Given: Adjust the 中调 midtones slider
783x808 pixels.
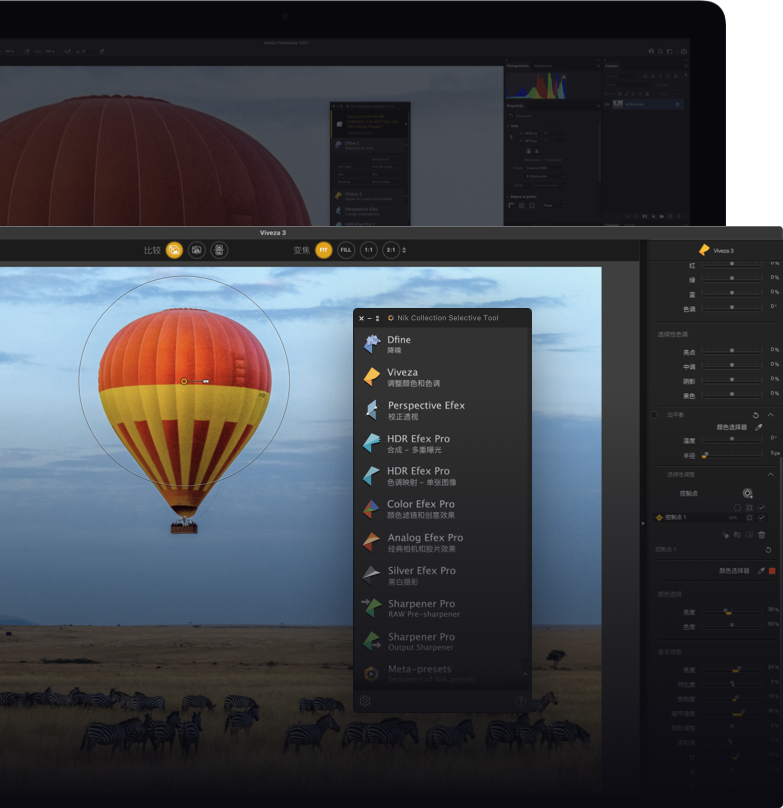Looking at the screenshot, I should [732, 365].
